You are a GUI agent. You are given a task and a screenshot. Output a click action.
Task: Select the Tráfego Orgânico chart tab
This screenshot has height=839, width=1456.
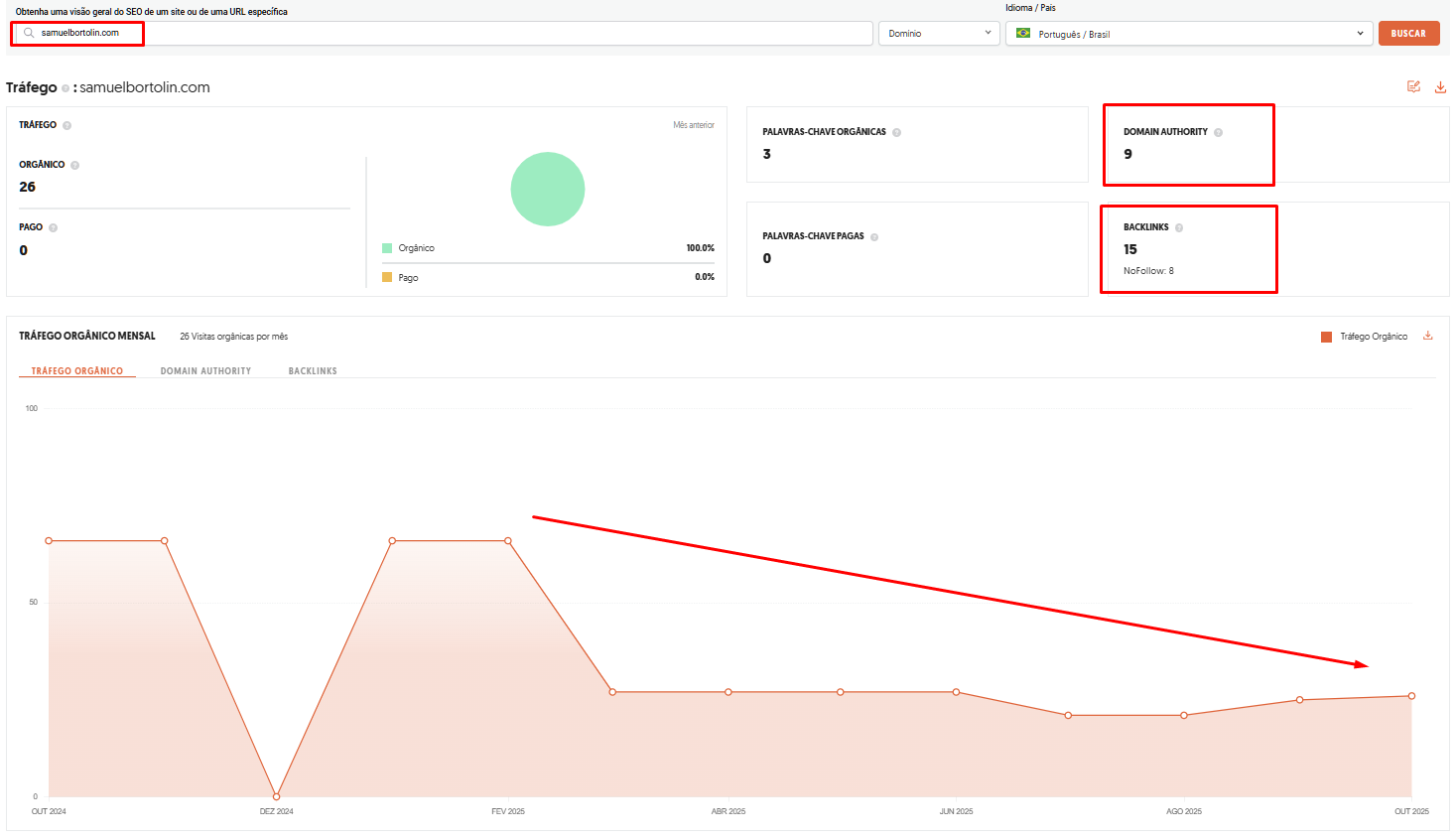pyautogui.click(x=77, y=371)
